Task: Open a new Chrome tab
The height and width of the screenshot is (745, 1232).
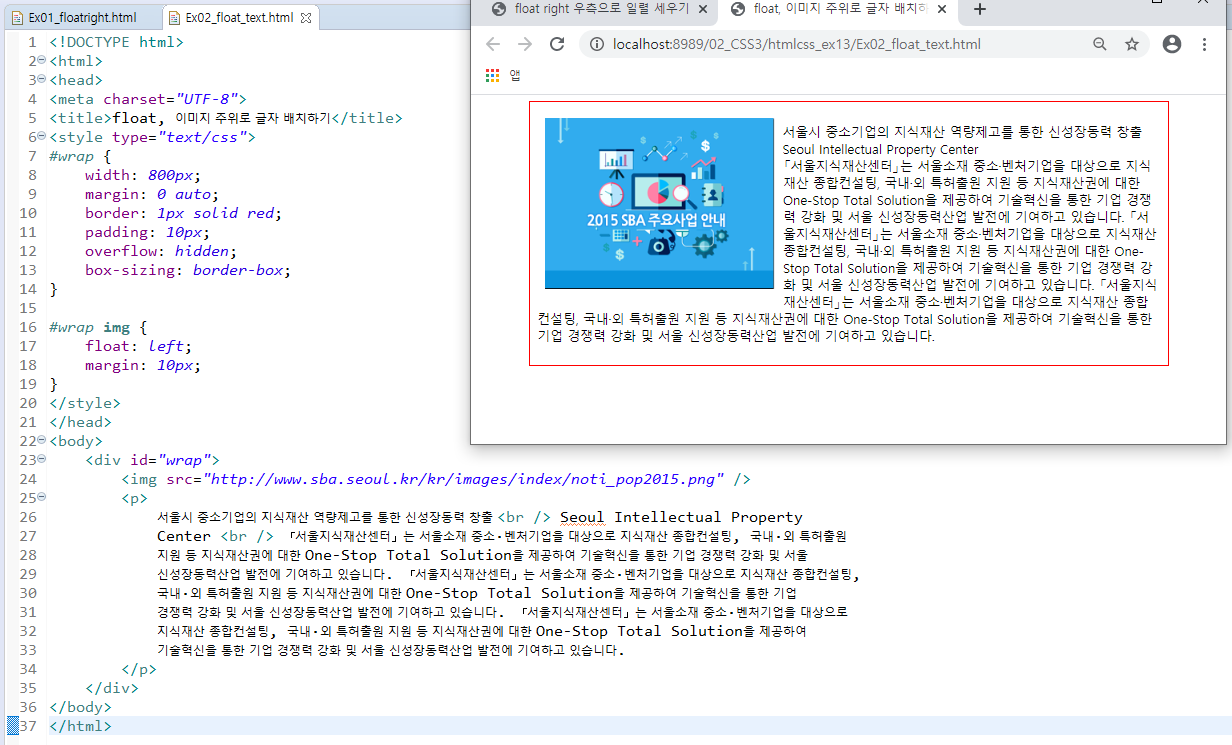Action: pyautogui.click(x=980, y=9)
